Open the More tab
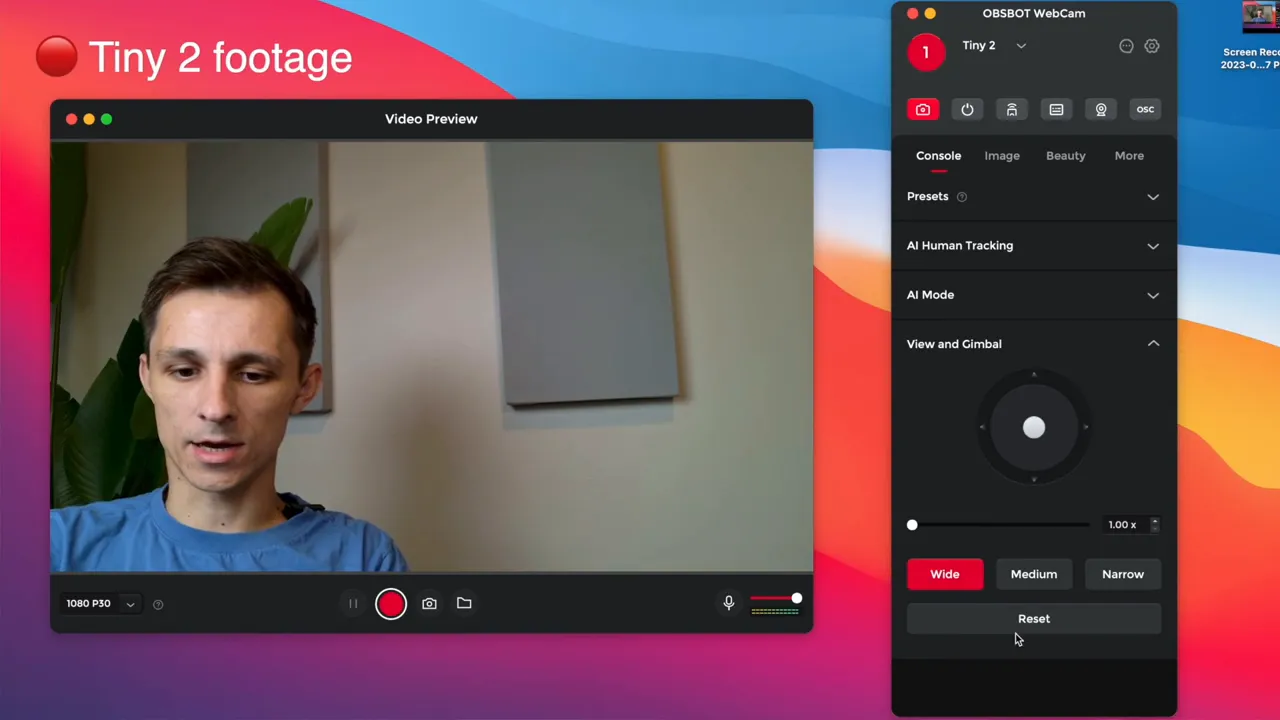This screenshot has width=1280, height=720. 1129,156
